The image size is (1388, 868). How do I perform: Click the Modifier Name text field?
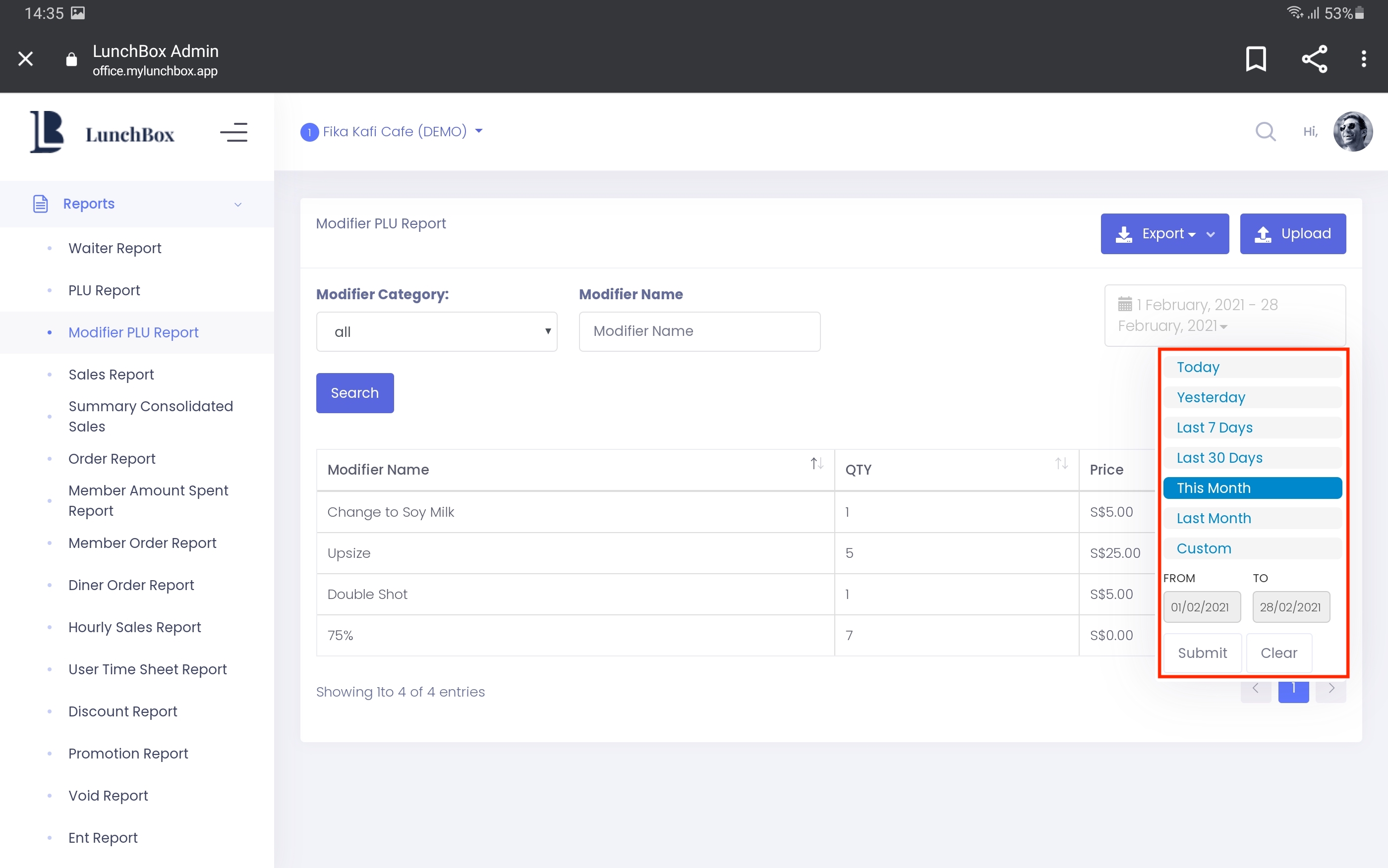pyautogui.click(x=699, y=332)
